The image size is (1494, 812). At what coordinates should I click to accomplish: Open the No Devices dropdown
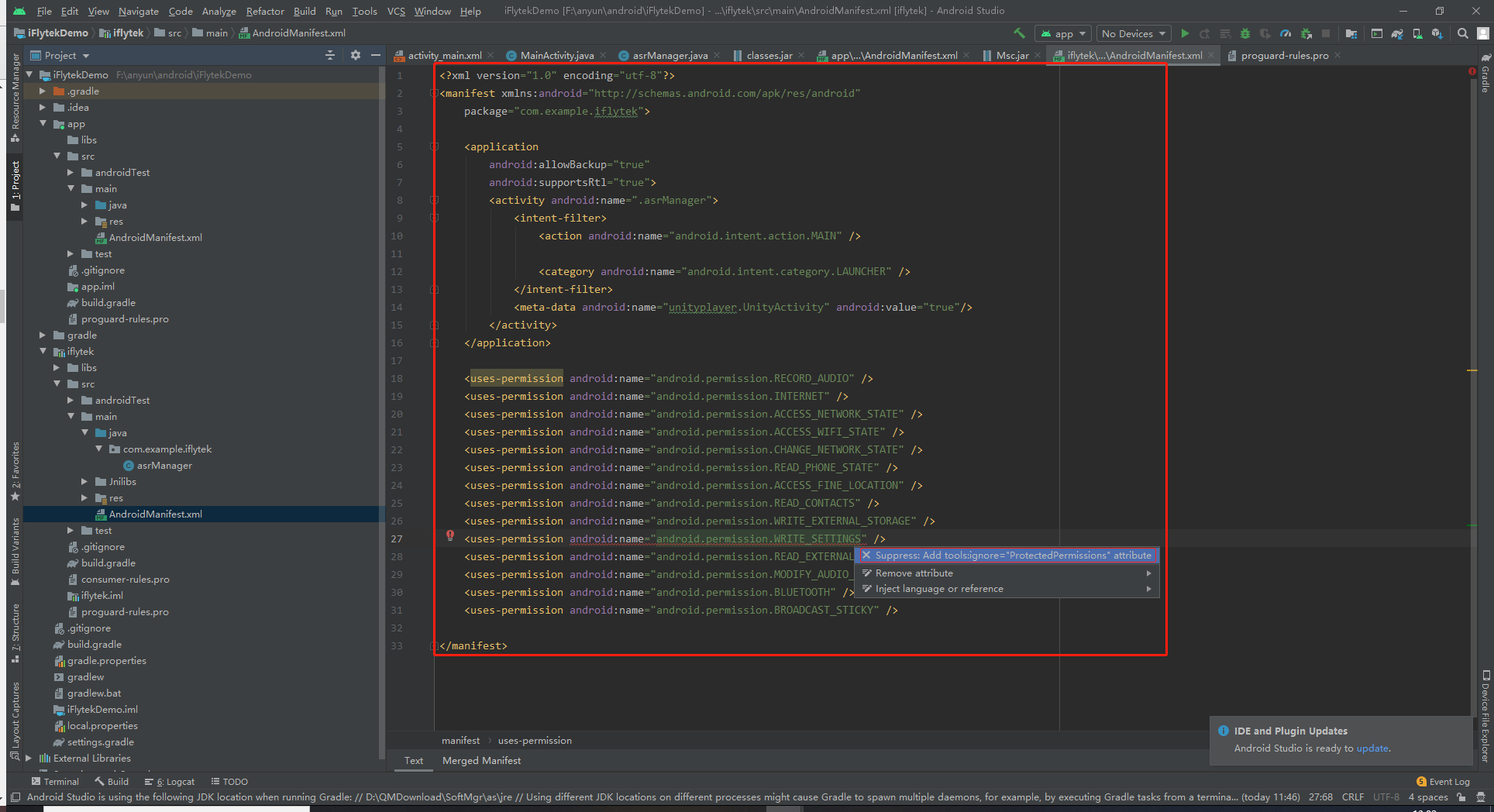(1134, 33)
